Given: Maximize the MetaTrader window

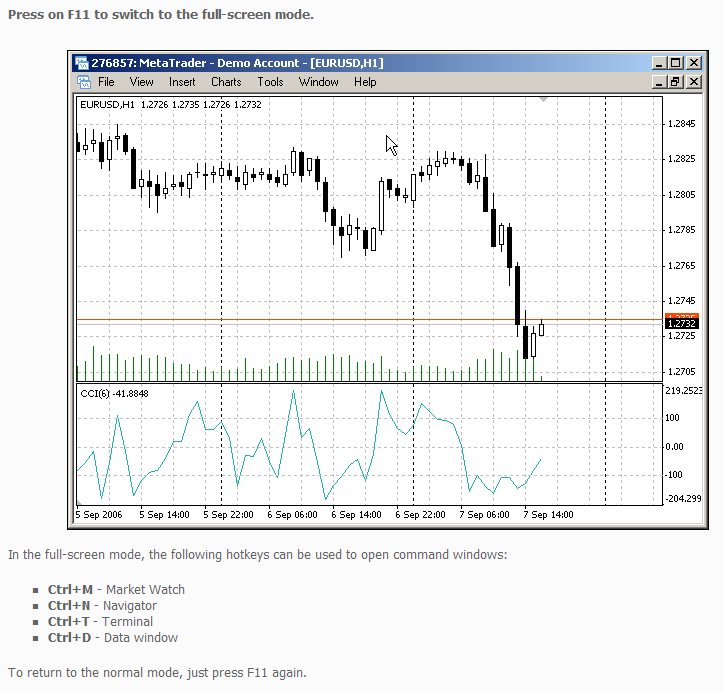Looking at the screenshot, I should point(676,63).
